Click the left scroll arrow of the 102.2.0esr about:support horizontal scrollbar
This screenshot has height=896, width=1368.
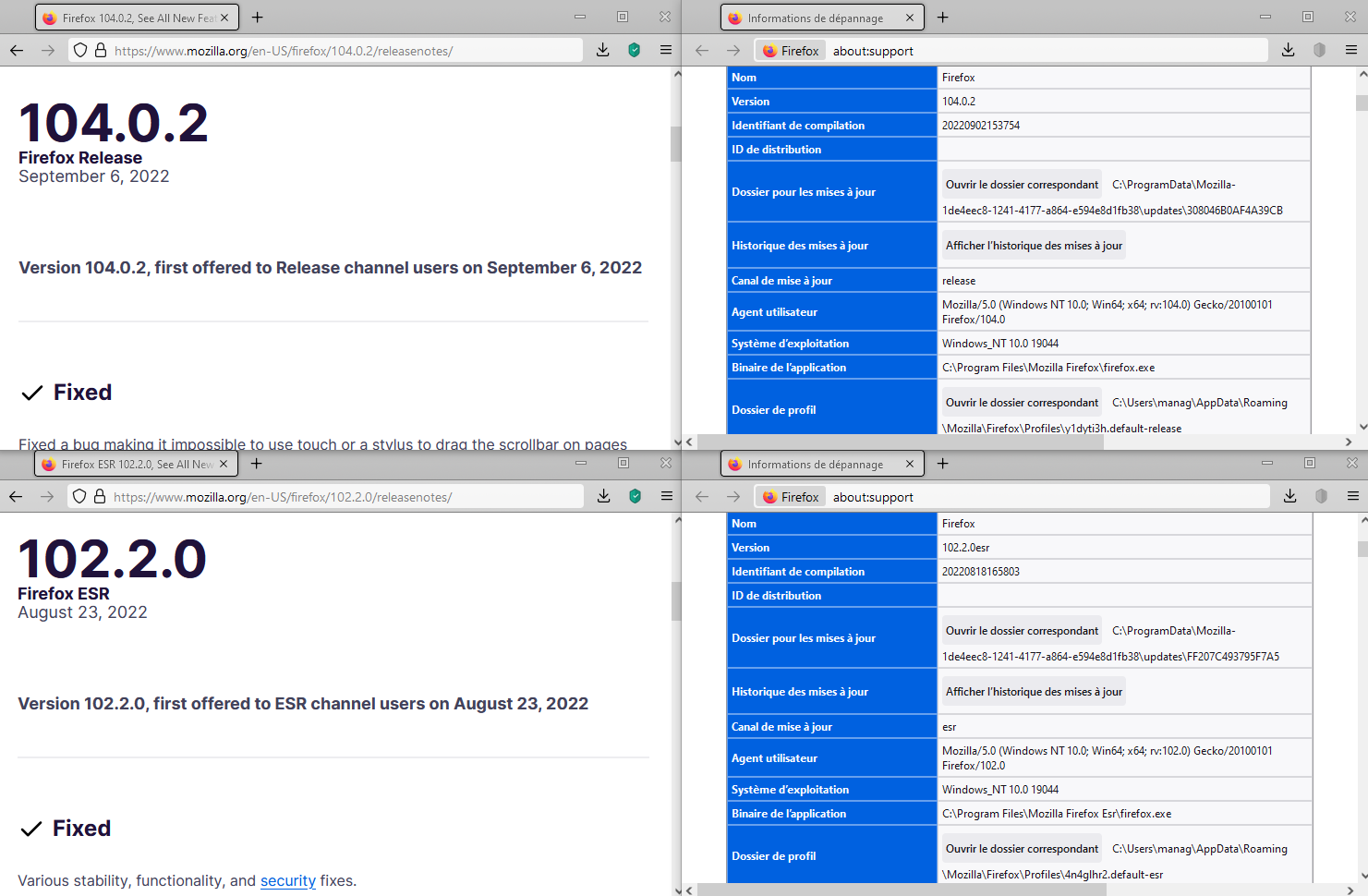point(690,890)
